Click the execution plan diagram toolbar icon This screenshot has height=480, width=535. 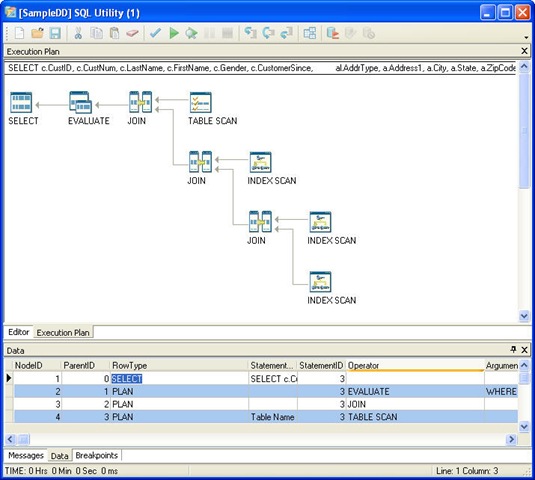point(310,33)
